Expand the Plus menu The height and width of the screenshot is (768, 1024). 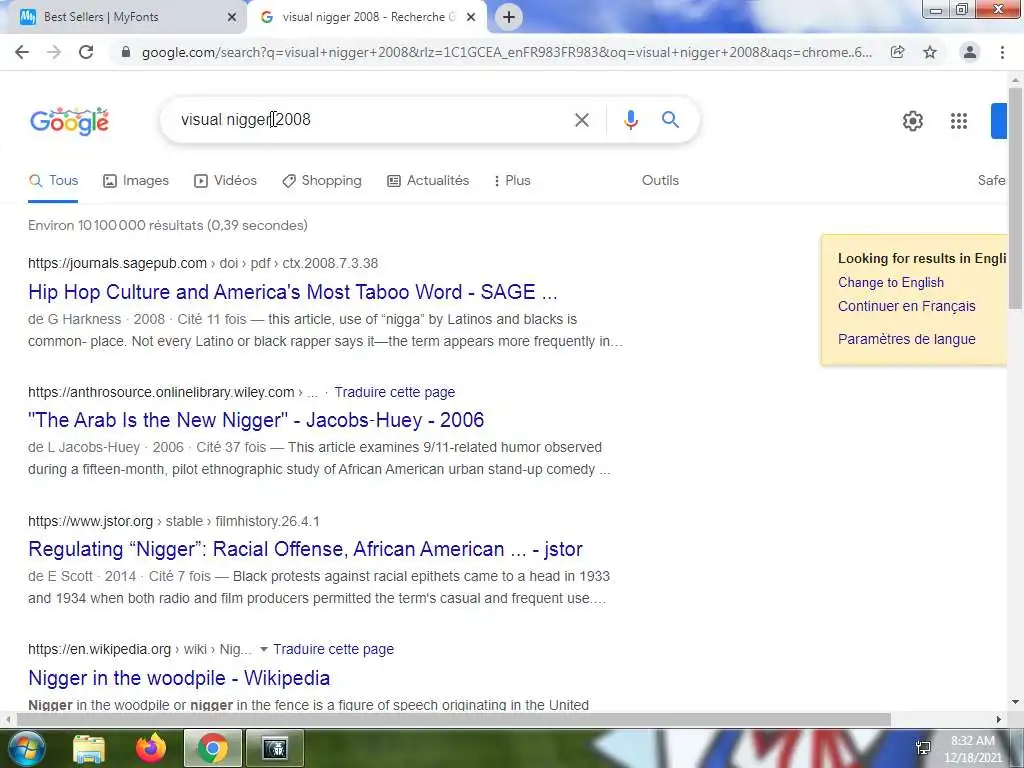point(512,181)
